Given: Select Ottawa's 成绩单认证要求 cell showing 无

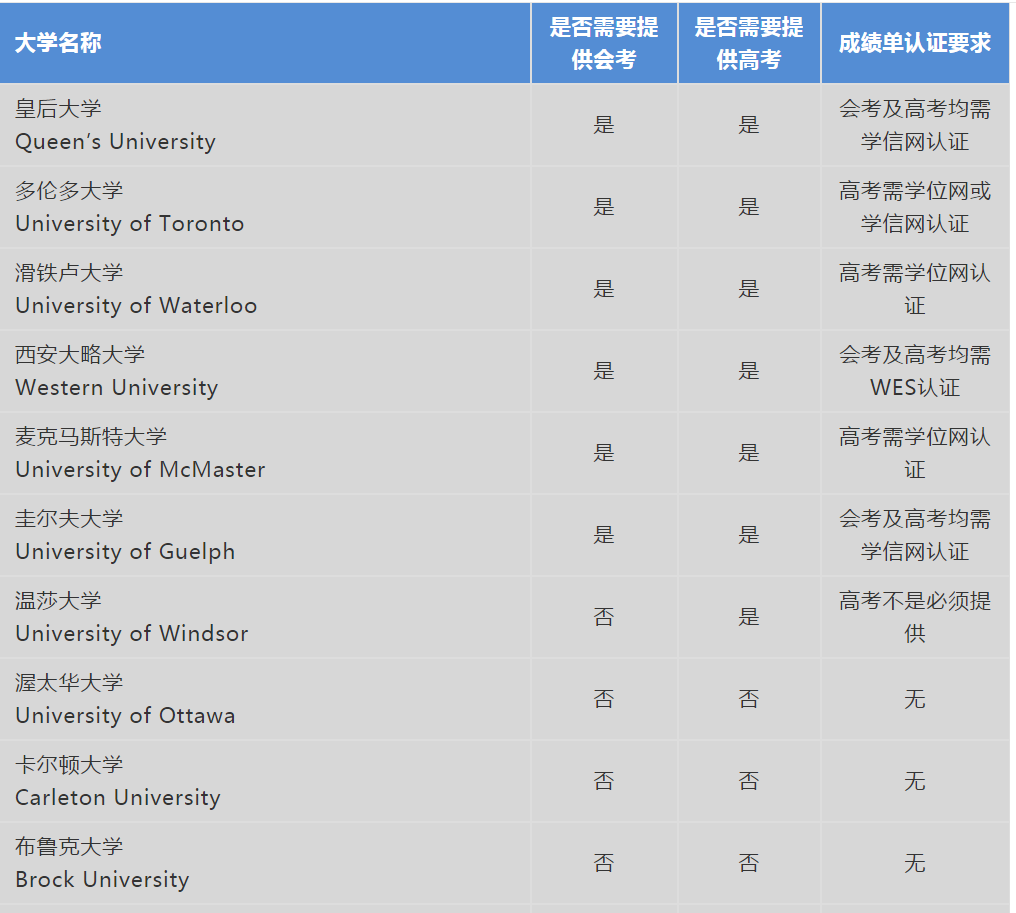Looking at the screenshot, I should 915,699.
